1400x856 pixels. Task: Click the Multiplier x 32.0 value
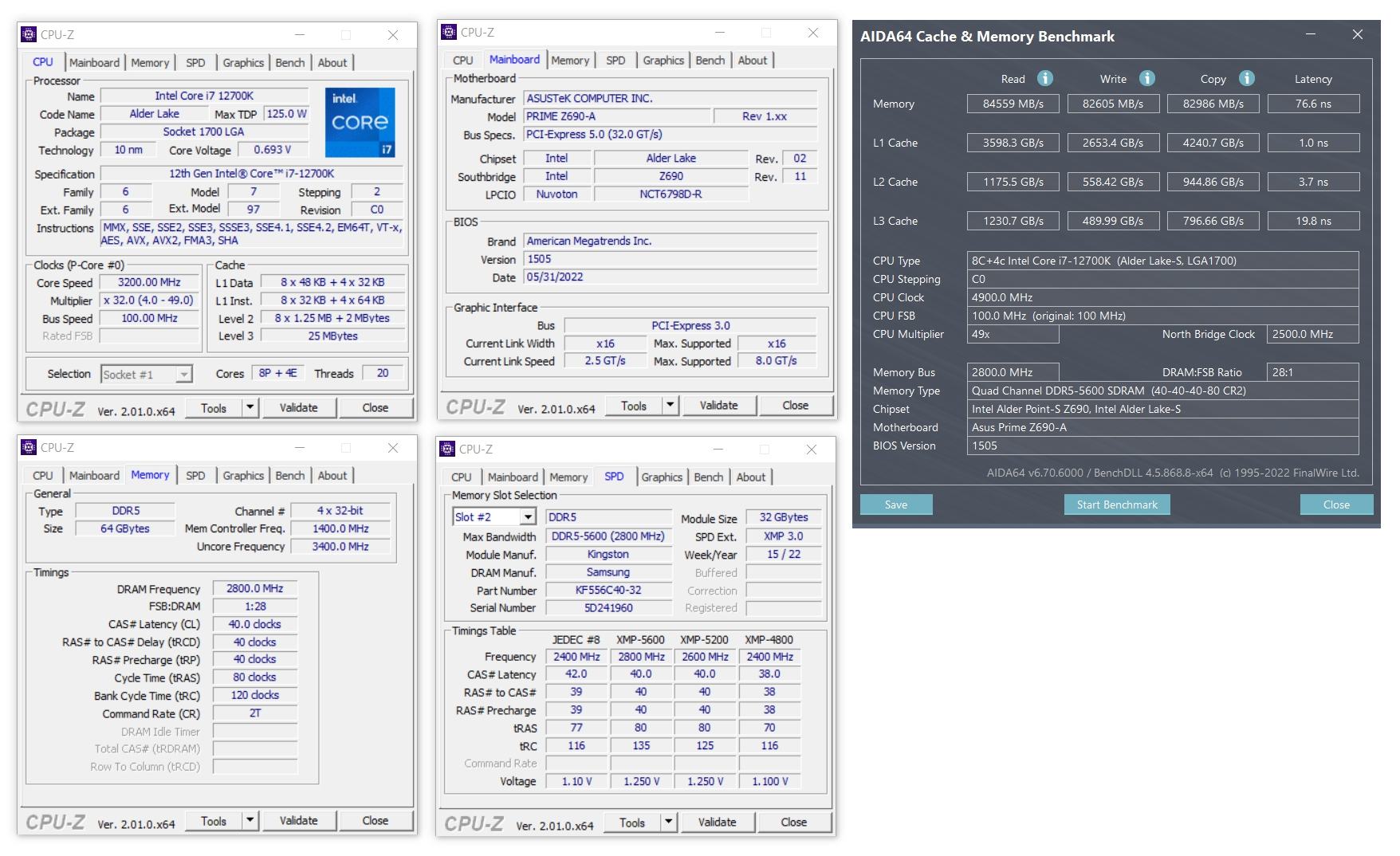[149, 300]
